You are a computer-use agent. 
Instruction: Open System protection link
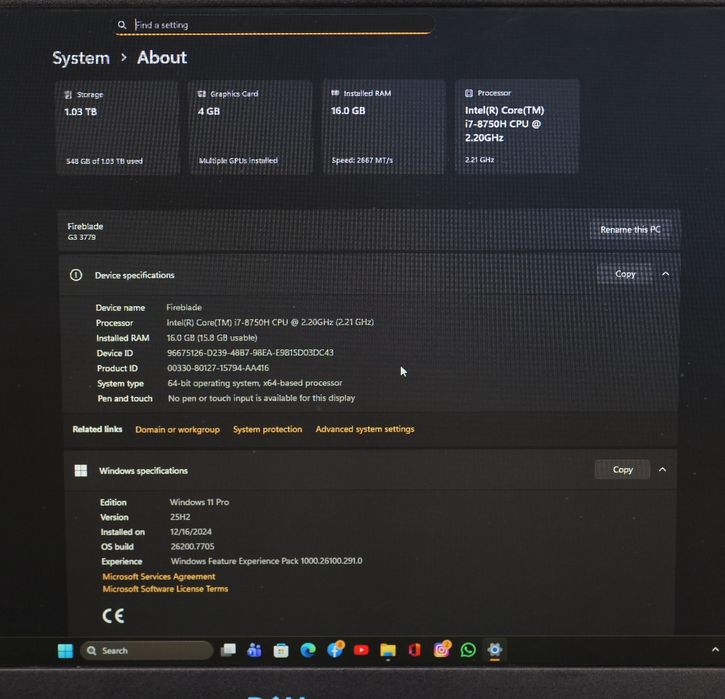pos(267,429)
